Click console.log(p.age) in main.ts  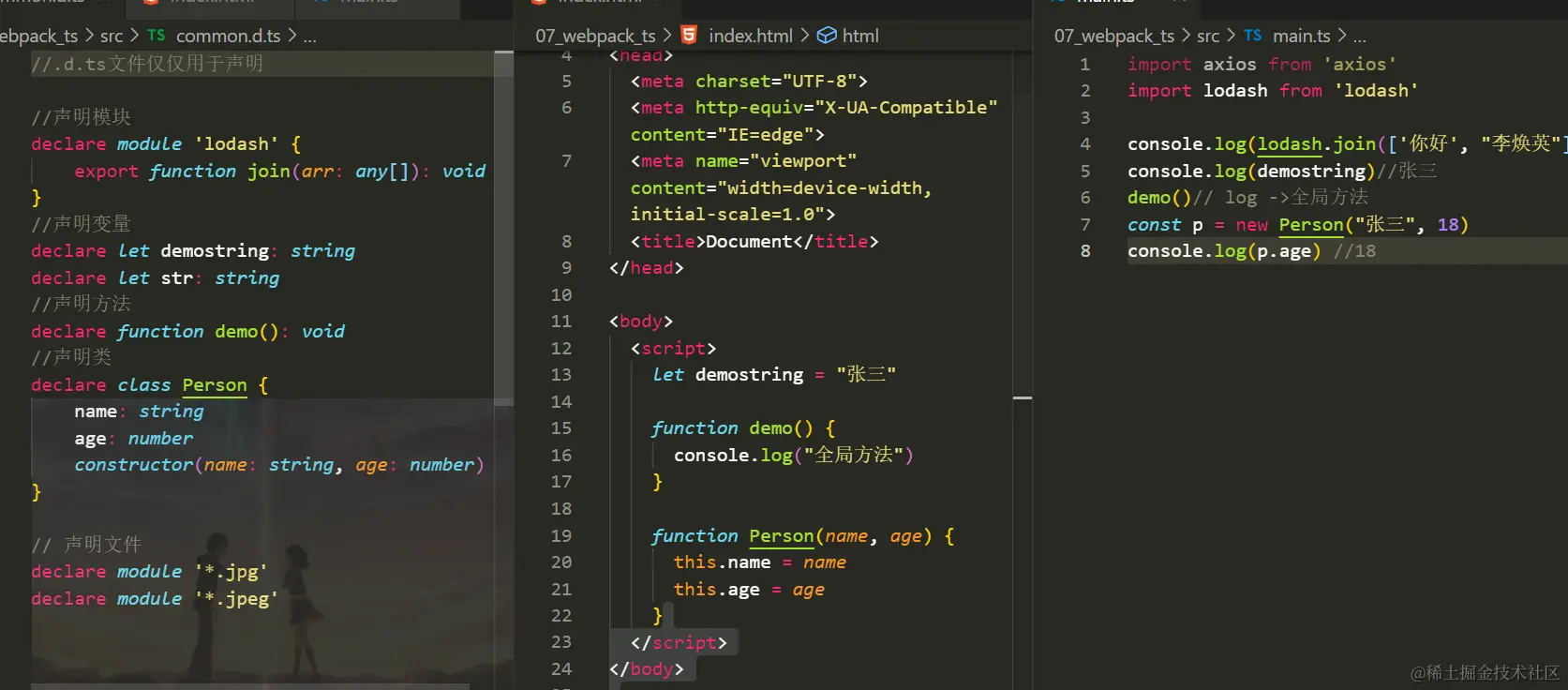(1224, 250)
